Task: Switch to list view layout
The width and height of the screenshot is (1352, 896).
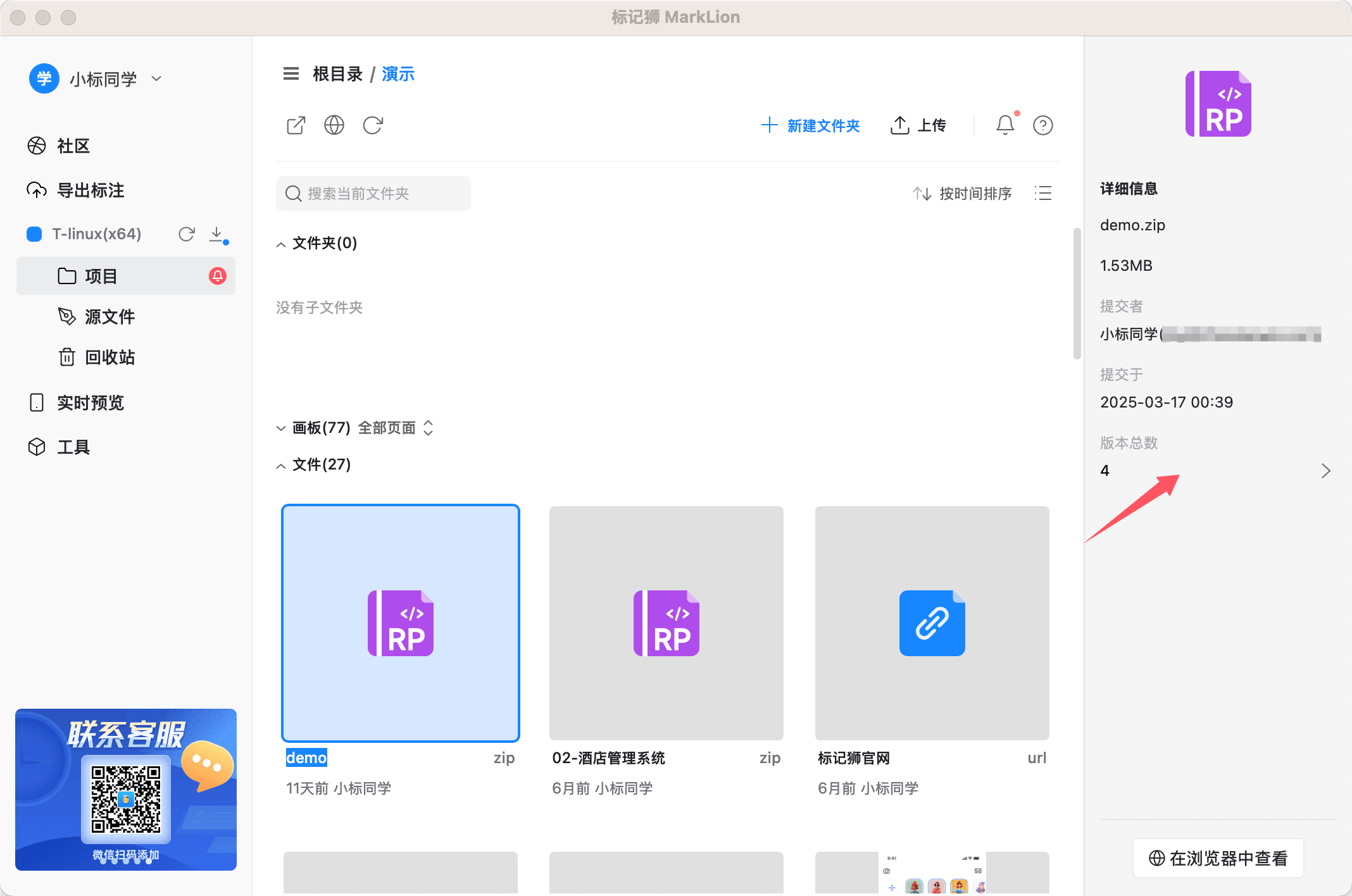Action: [x=1043, y=194]
